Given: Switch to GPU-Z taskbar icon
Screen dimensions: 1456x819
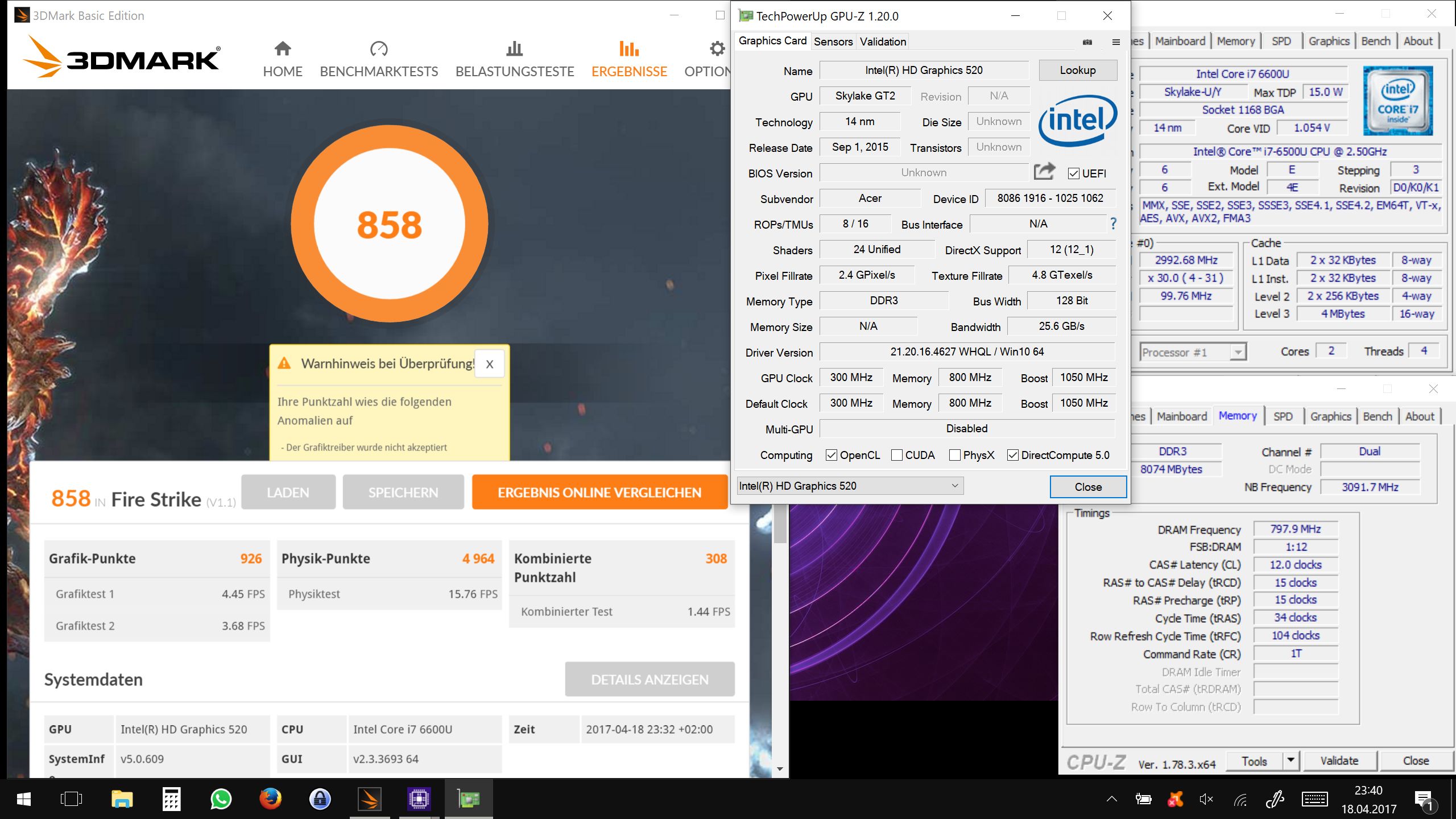Looking at the screenshot, I should [x=469, y=799].
